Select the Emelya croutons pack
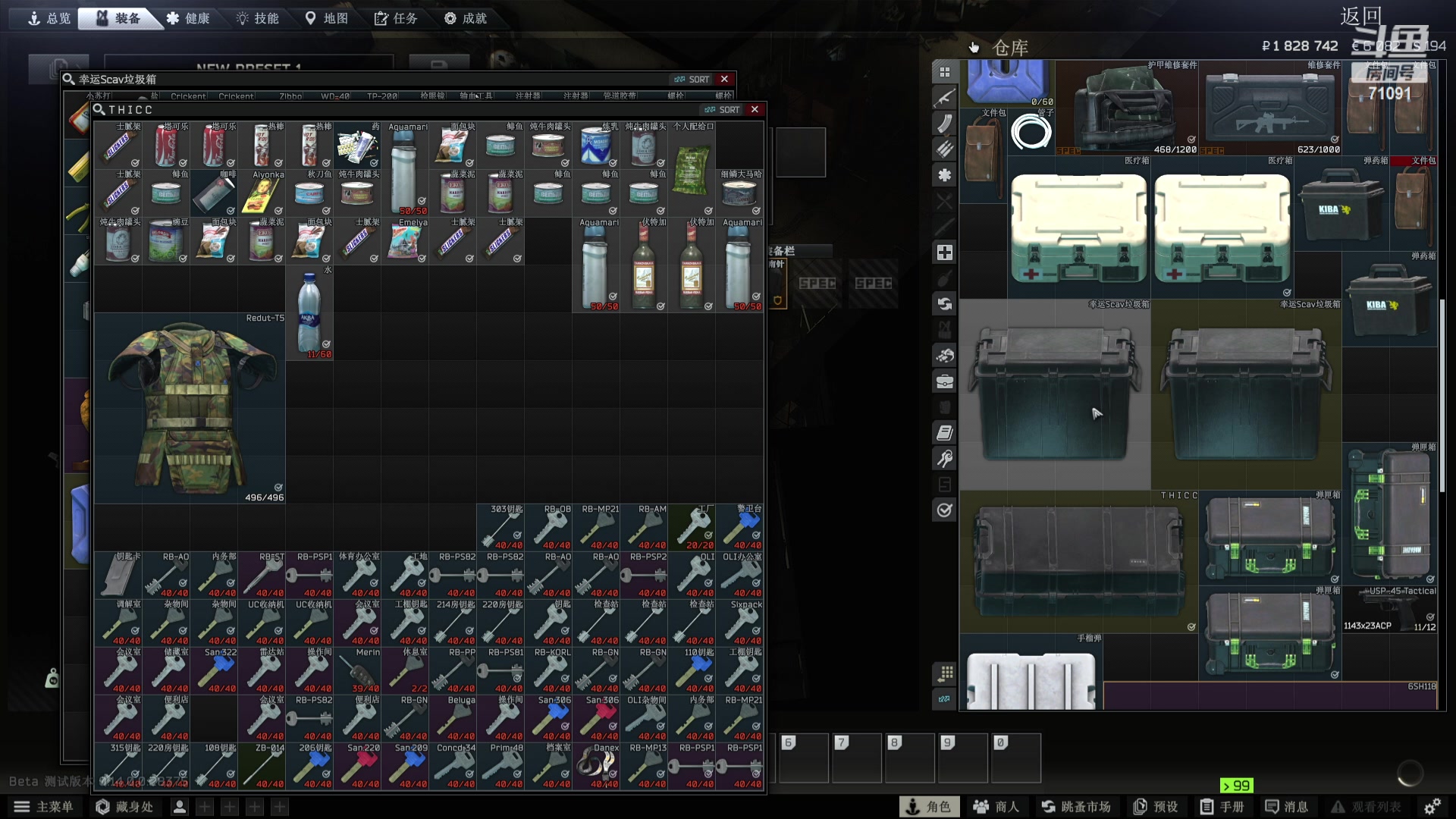Image resolution: width=1456 pixels, height=819 pixels. click(x=405, y=241)
